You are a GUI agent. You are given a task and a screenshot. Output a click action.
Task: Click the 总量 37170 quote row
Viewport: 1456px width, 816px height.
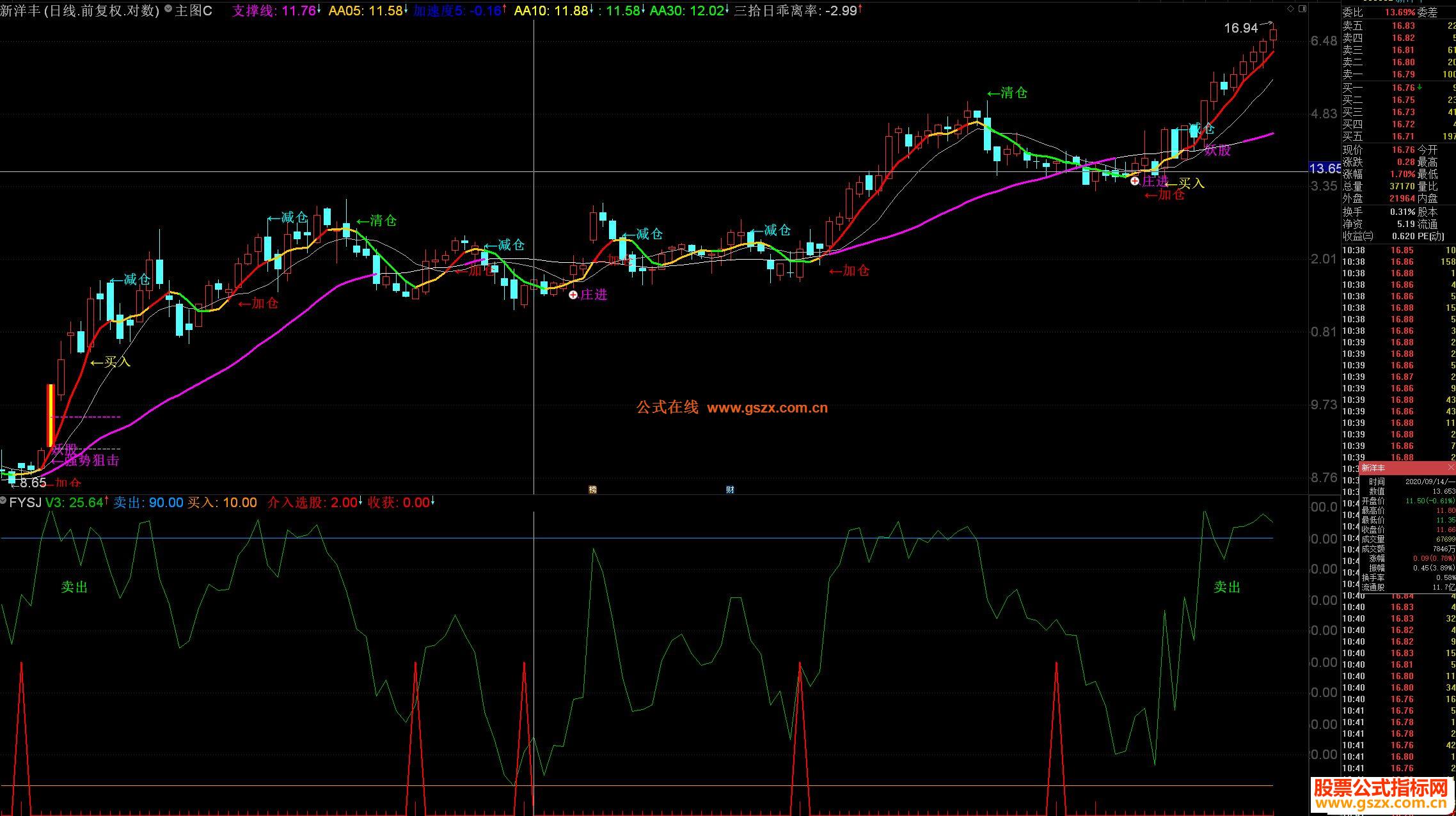tap(1378, 186)
